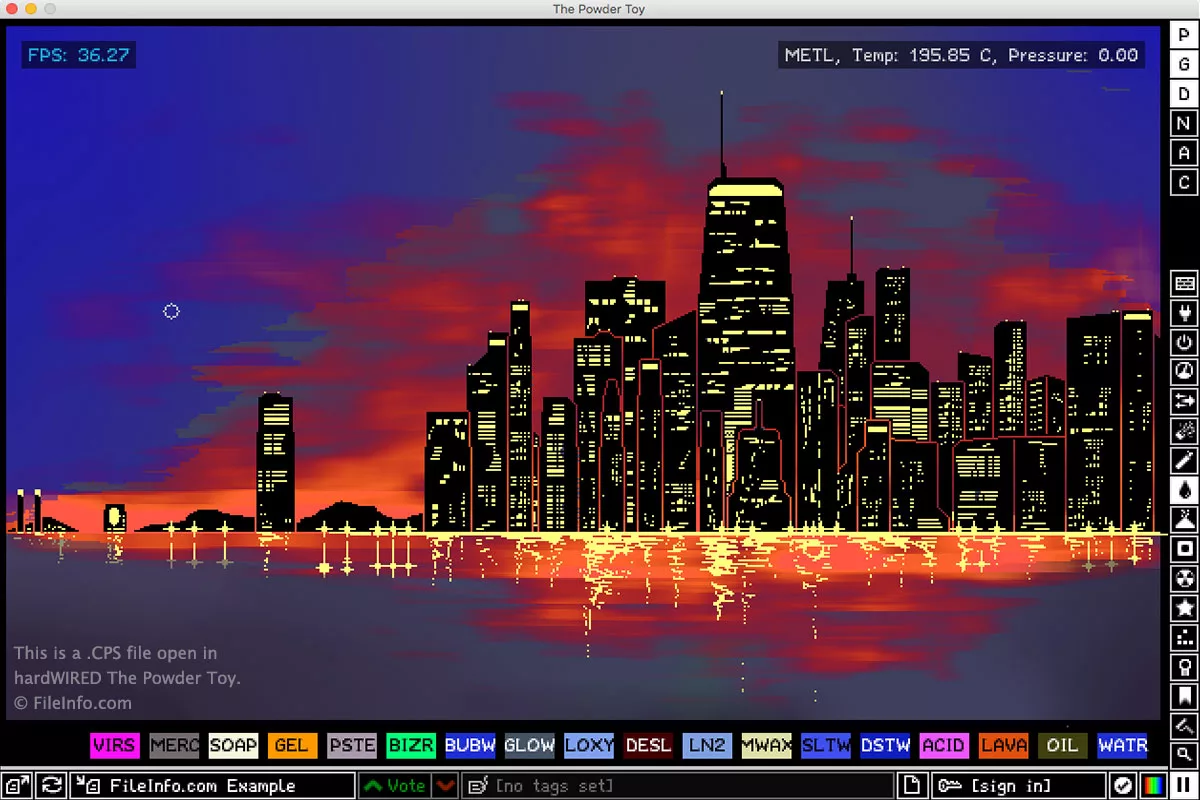The height and width of the screenshot is (800, 1200).
Task: Open the Powered Materials power icon
Action: (1185, 343)
